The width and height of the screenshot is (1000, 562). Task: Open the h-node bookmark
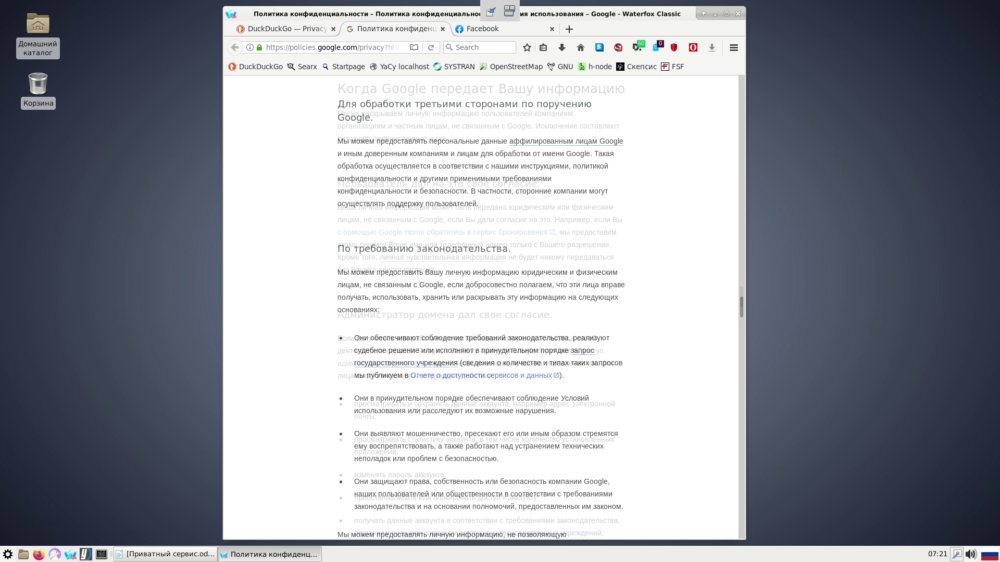click(x=594, y=66)
